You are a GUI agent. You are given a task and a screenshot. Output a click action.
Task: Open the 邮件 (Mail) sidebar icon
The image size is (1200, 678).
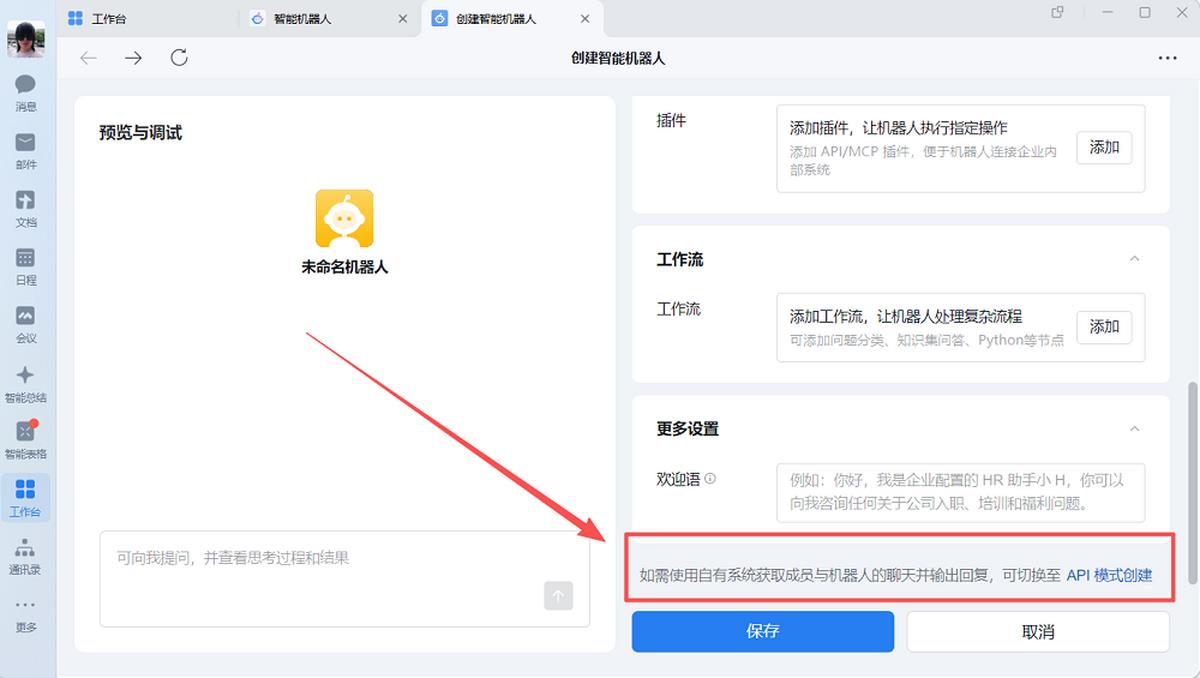tap(26, 150)
